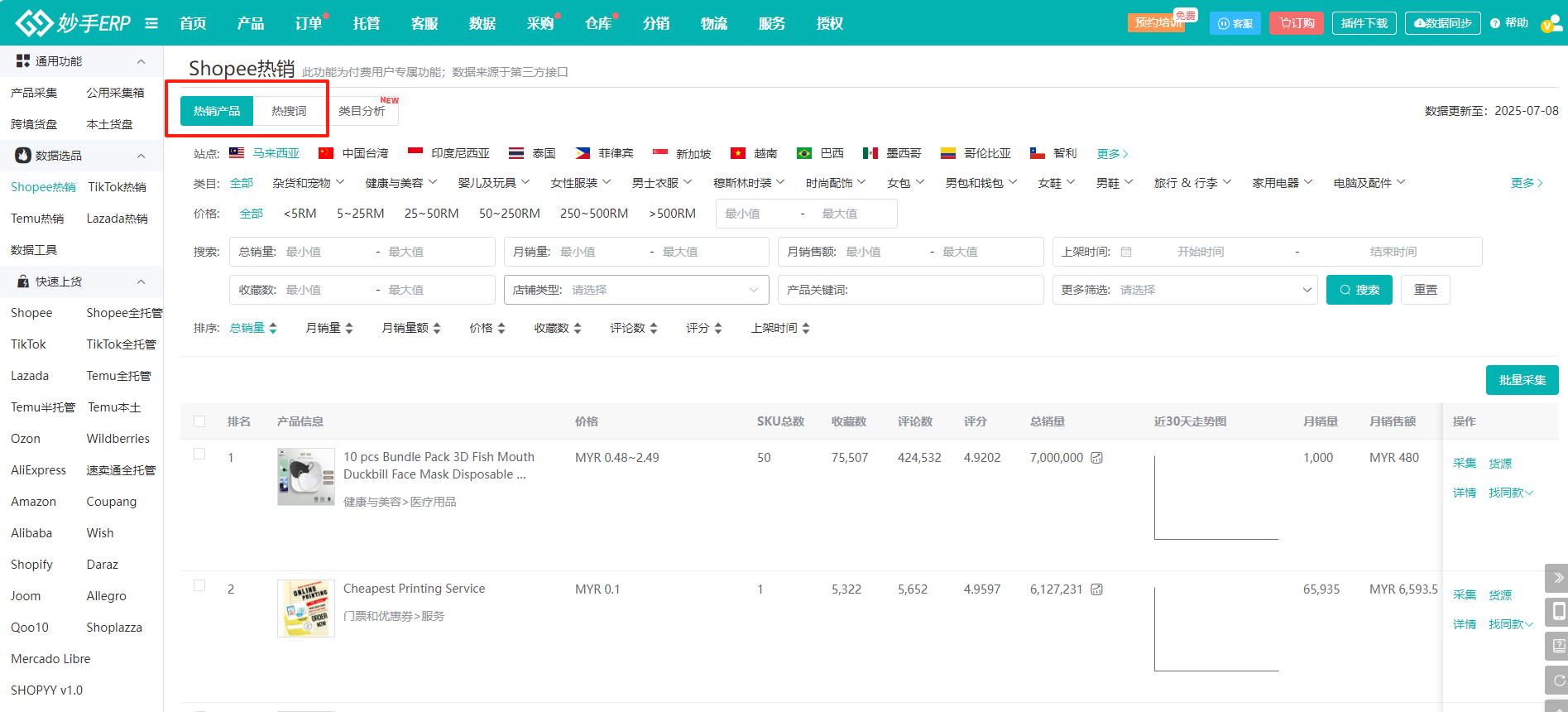Image resolution: width=1568 pixels, height=712 pixels.
Task: Open the face mask product thumbnail
Action: 306,477
